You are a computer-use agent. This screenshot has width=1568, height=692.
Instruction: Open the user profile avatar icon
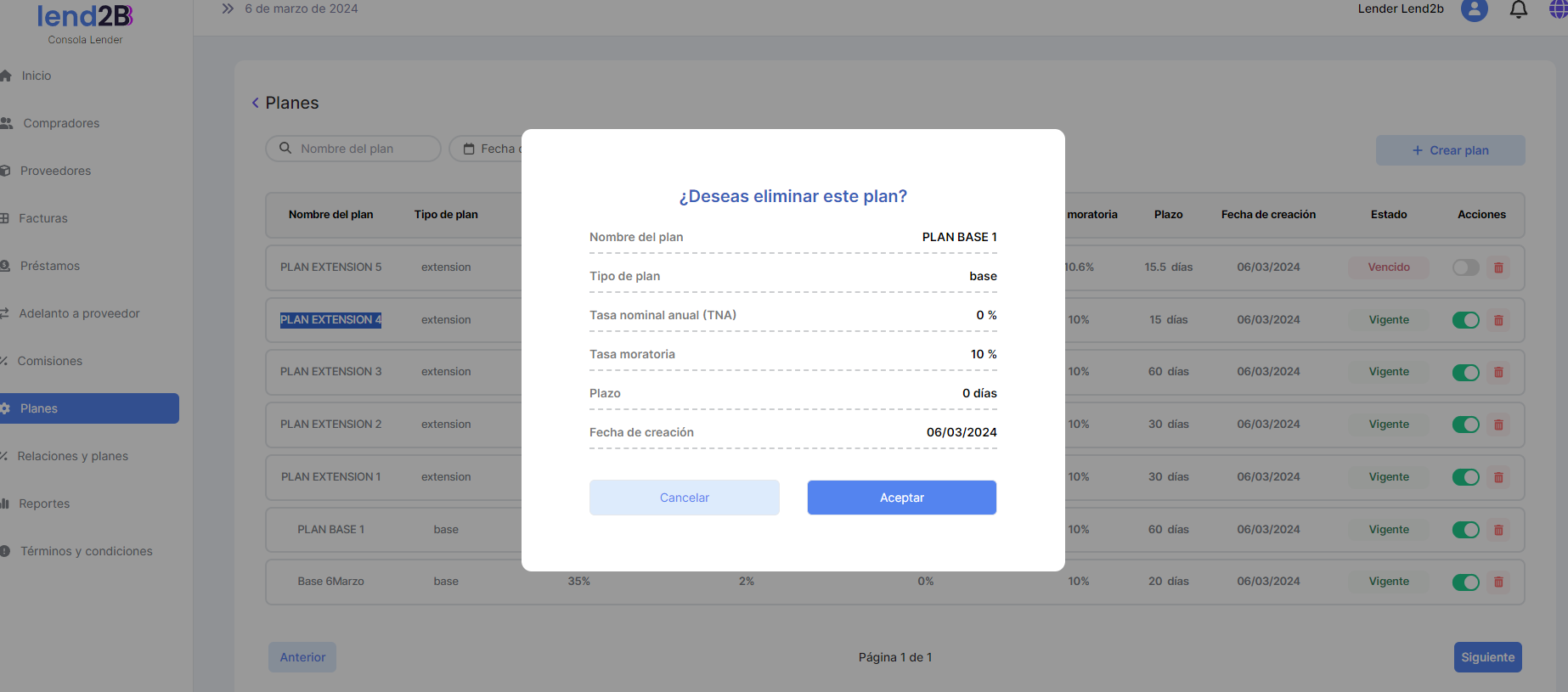(1474, 9)
